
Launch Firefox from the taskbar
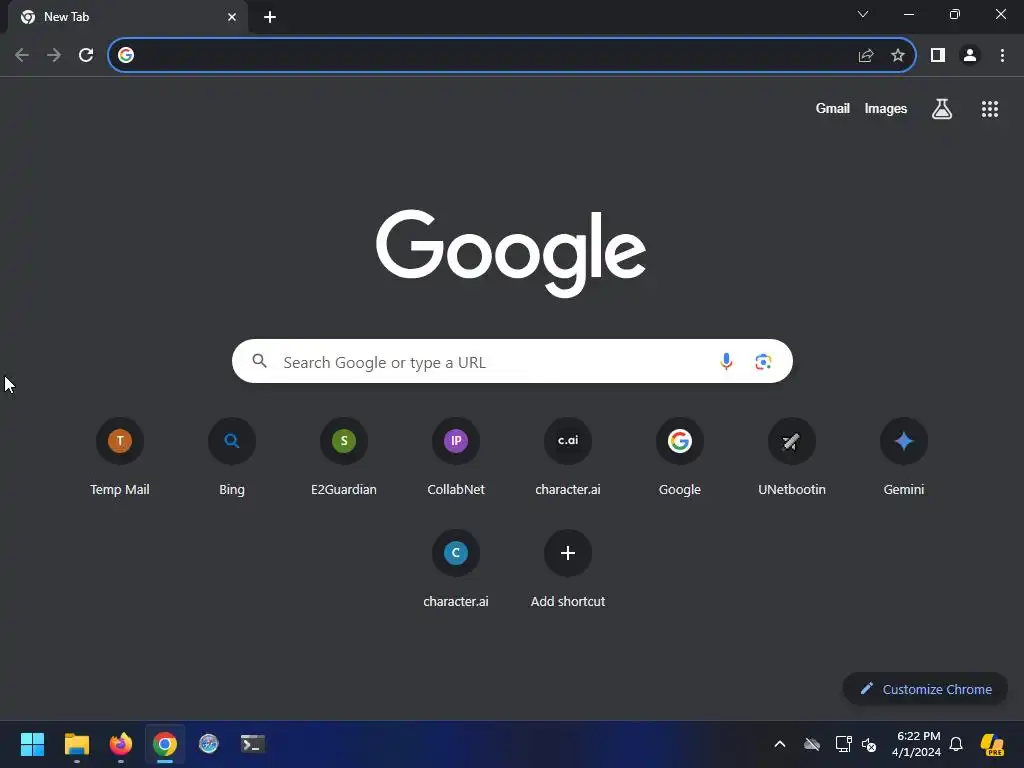121,744
